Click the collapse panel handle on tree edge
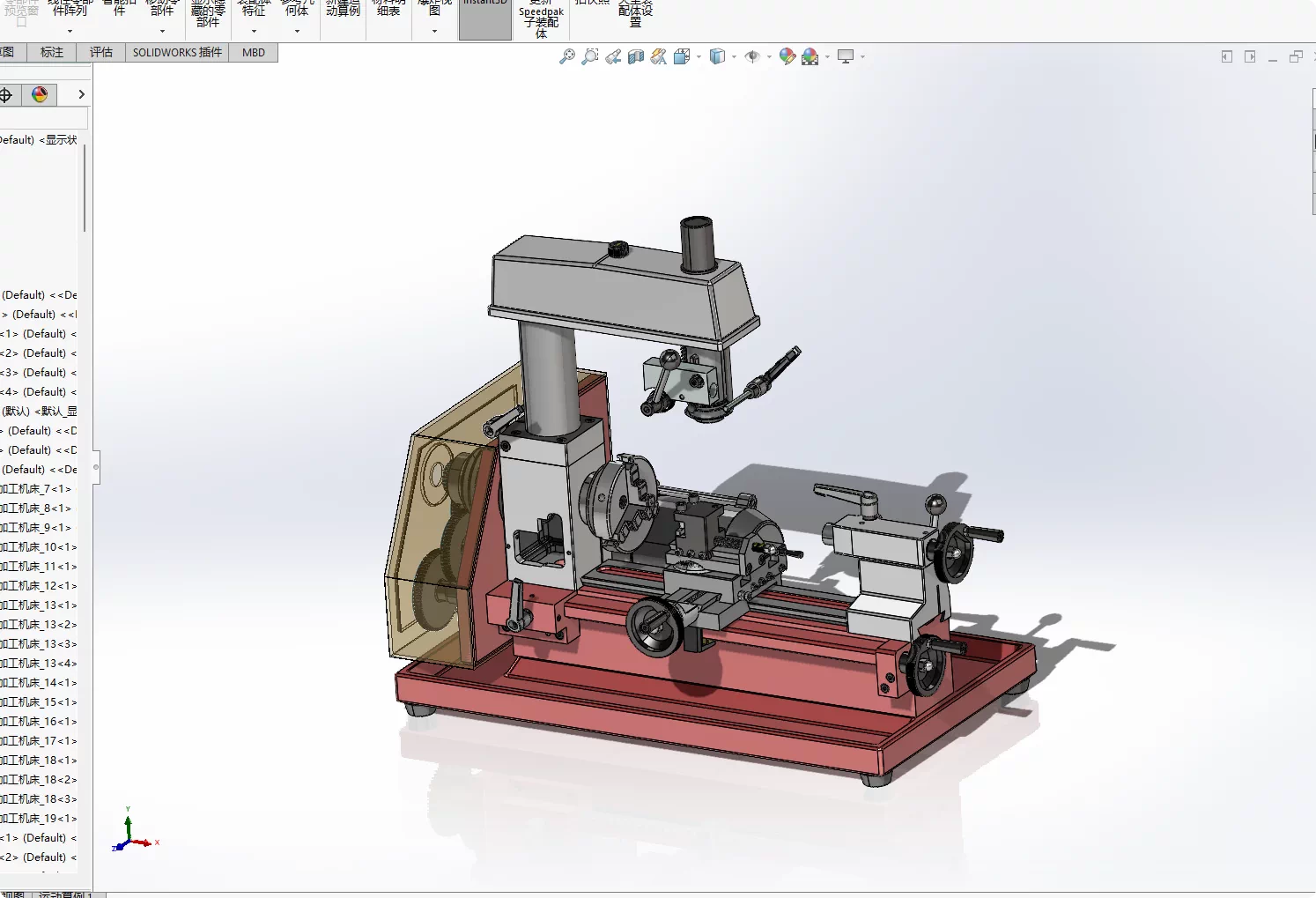This screenshot has height=898, width=1316. pos(96,467)
